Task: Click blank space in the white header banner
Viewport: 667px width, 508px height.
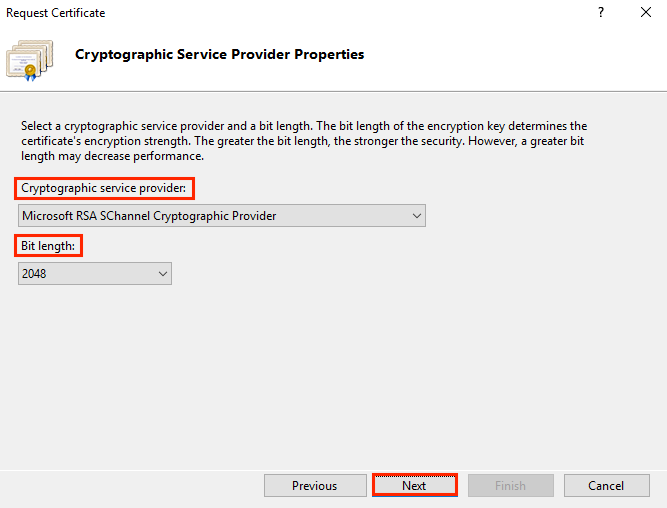Action: coord(520,60)
